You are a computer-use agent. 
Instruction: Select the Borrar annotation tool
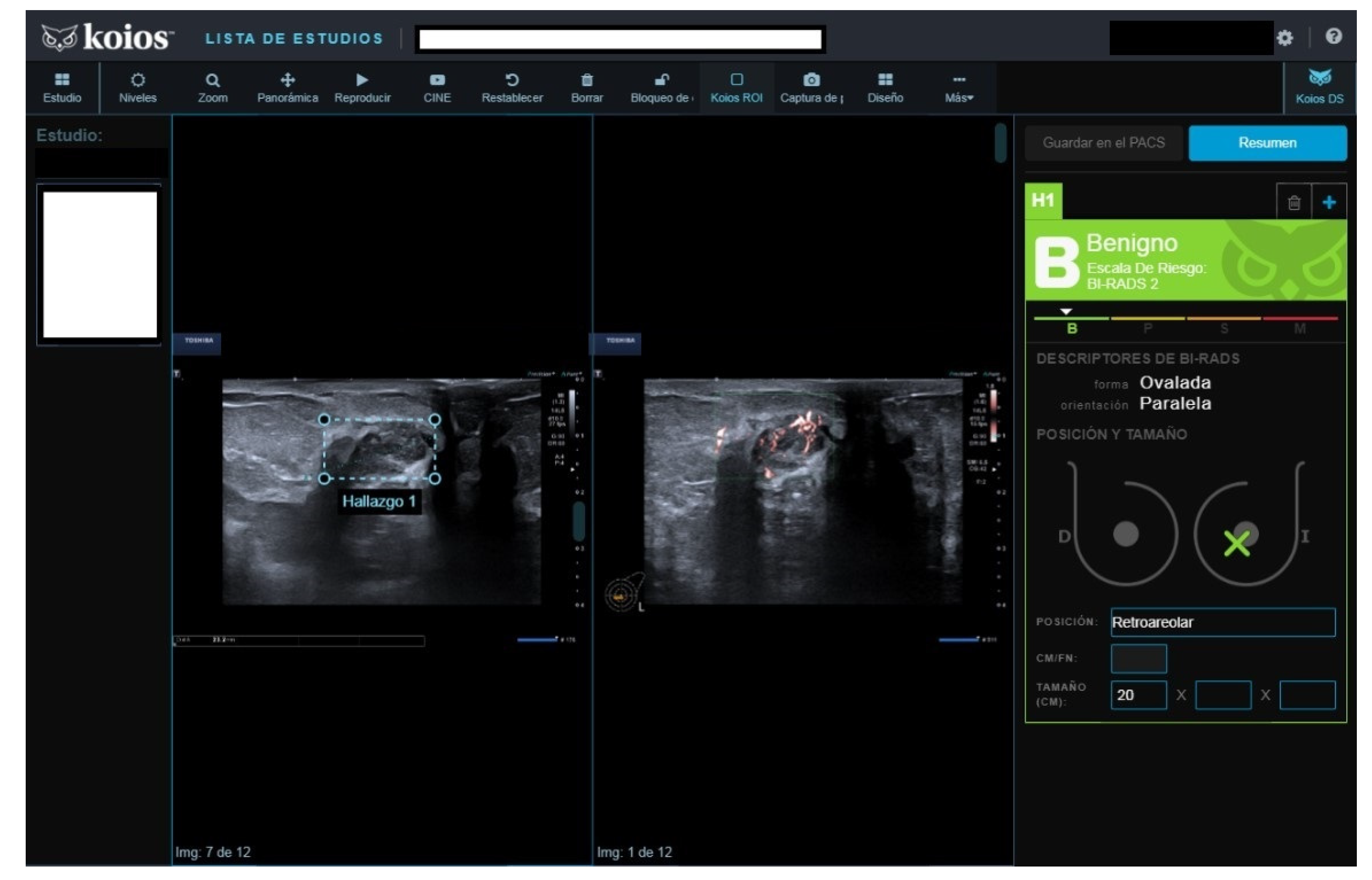pyautogui.click(x=587, y=87)
